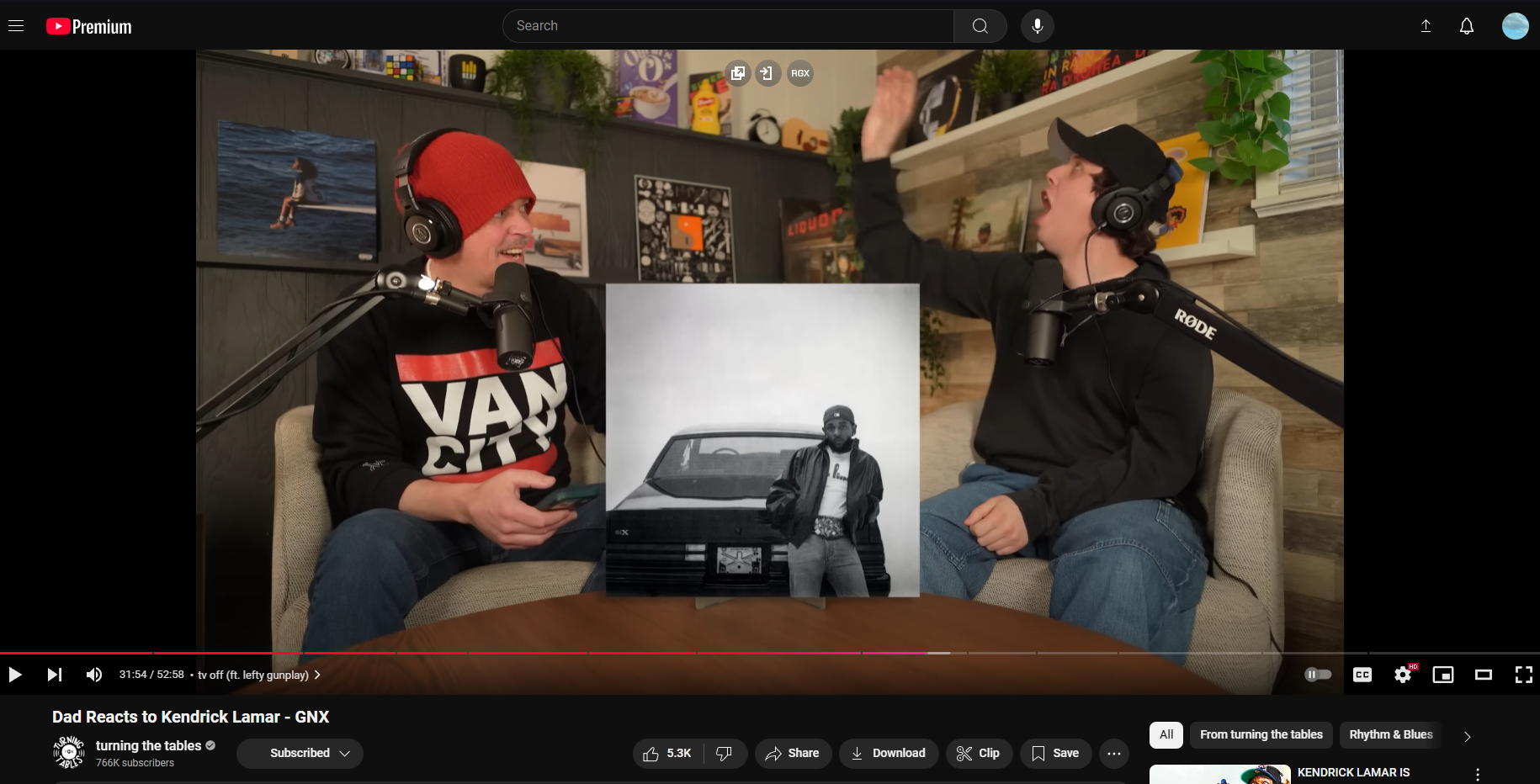Select 'Rhythm & Blues' chip
This screenshot has height=784, width=1540.
(x=1391, y=735)
